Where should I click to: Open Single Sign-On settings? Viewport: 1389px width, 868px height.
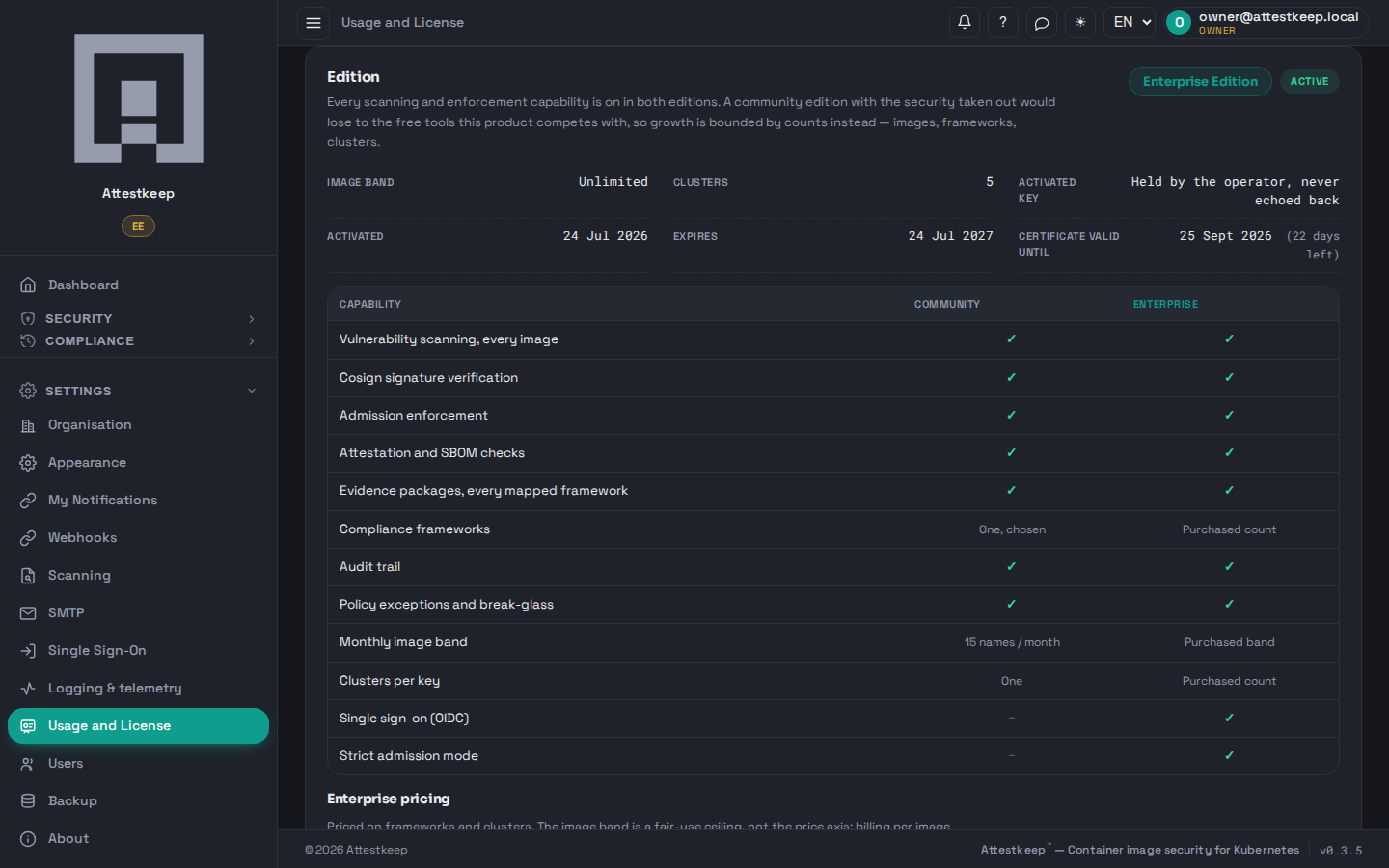click(138, 651)
